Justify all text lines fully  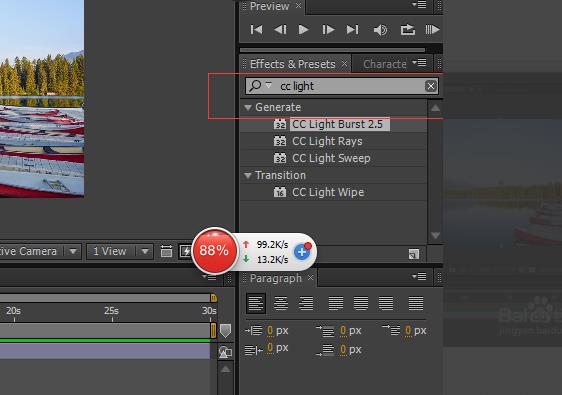pos(416,303)
